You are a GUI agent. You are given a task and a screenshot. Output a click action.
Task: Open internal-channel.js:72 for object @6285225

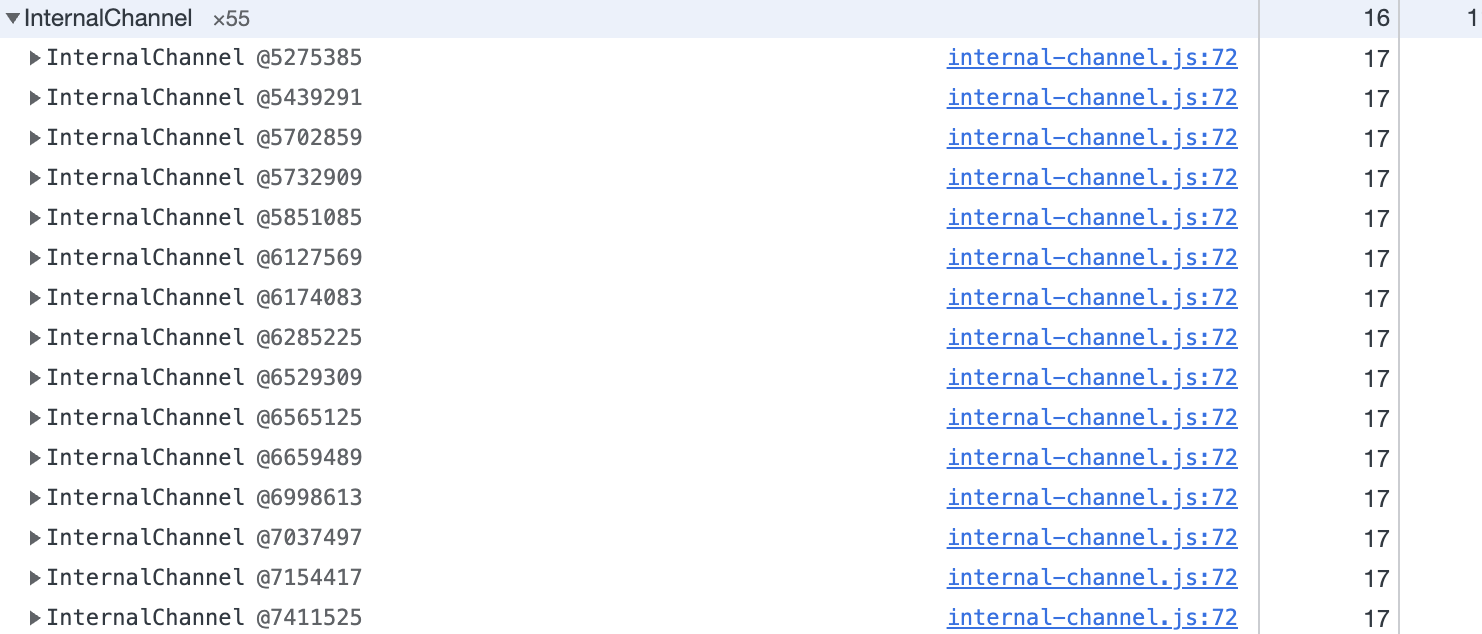(1091, 338)
